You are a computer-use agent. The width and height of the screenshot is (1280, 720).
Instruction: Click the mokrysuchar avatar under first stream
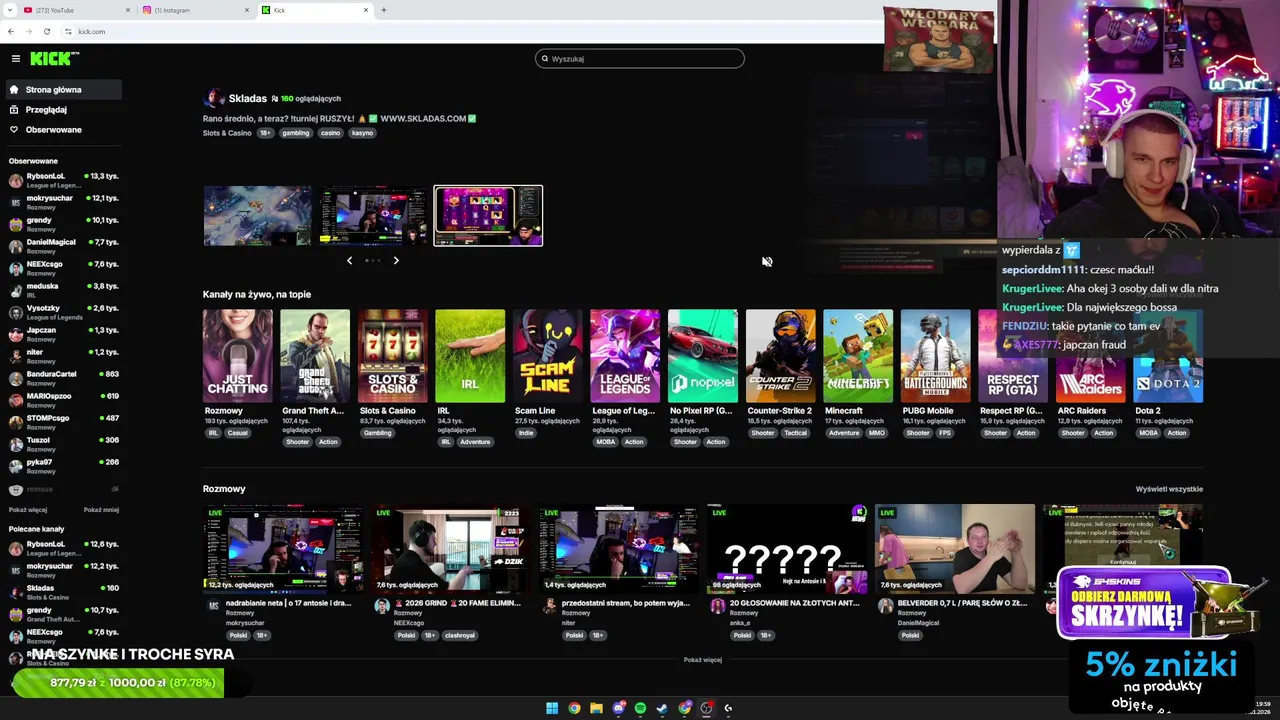(213, 606)
